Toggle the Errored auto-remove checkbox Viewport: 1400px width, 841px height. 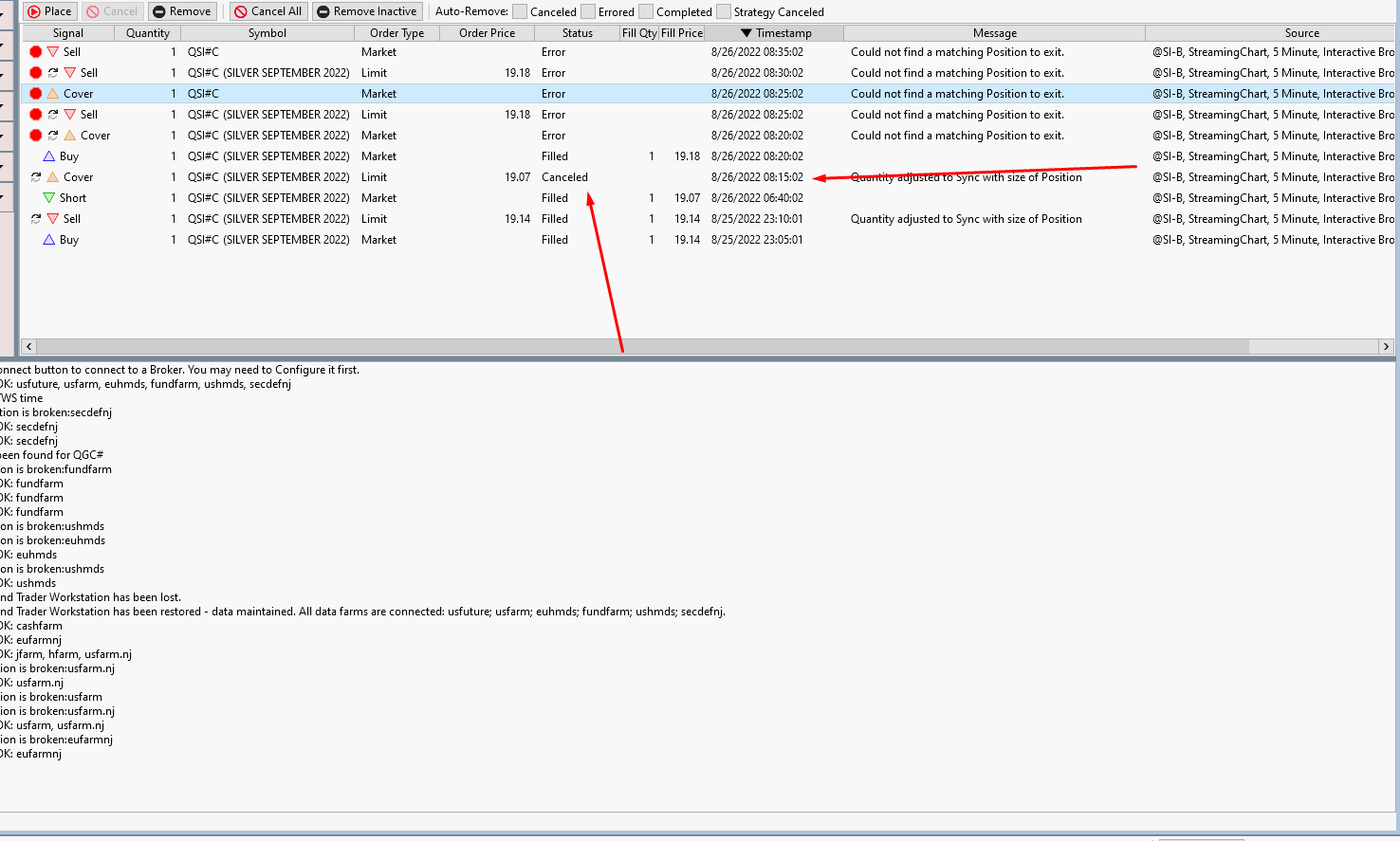588,11
